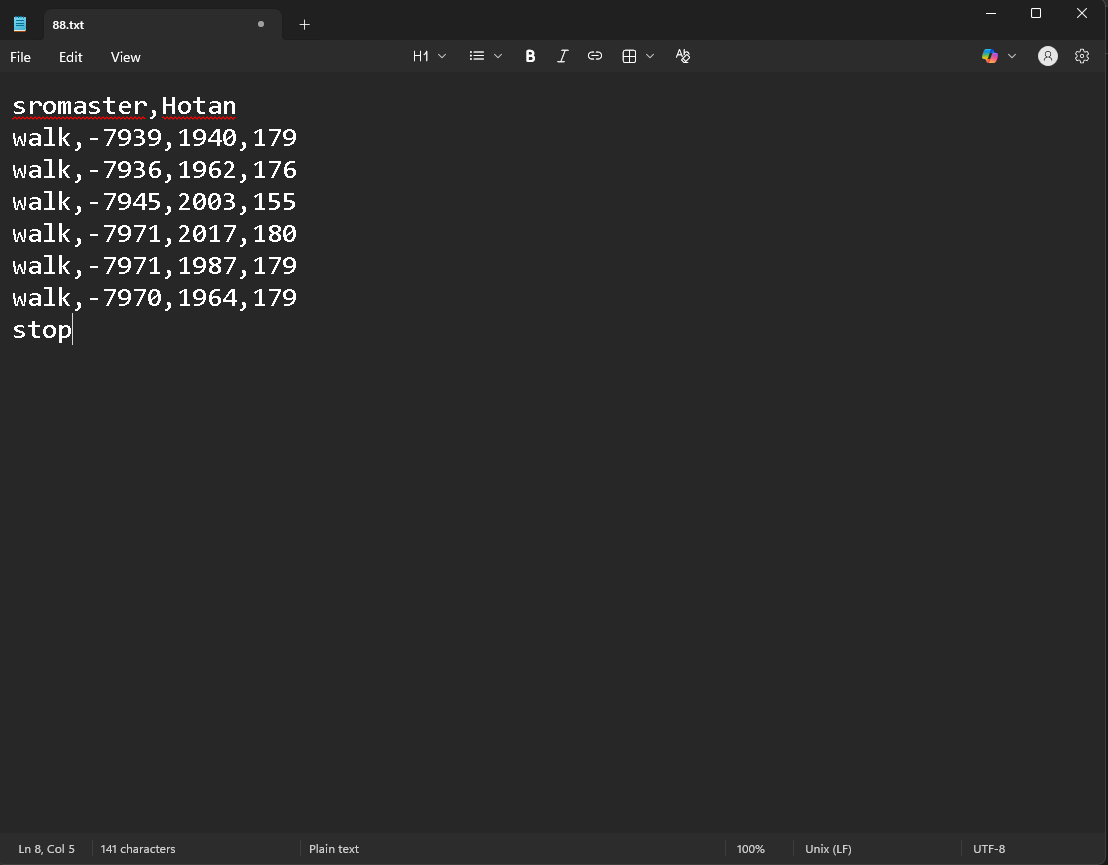
Task: Clear formatting with the eraser icon
Action: click(x=683, y=57)
